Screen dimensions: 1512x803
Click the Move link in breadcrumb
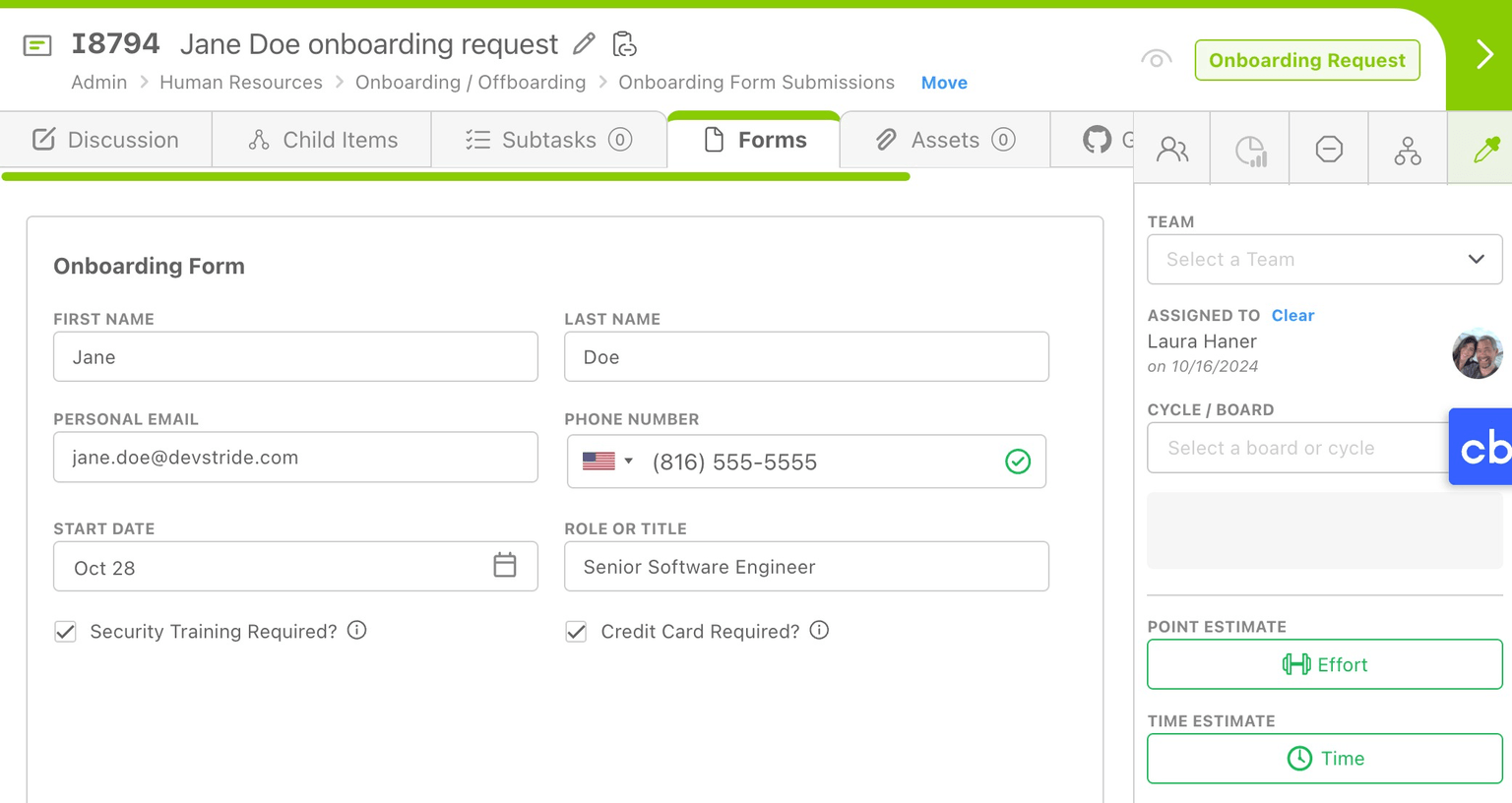943,83
